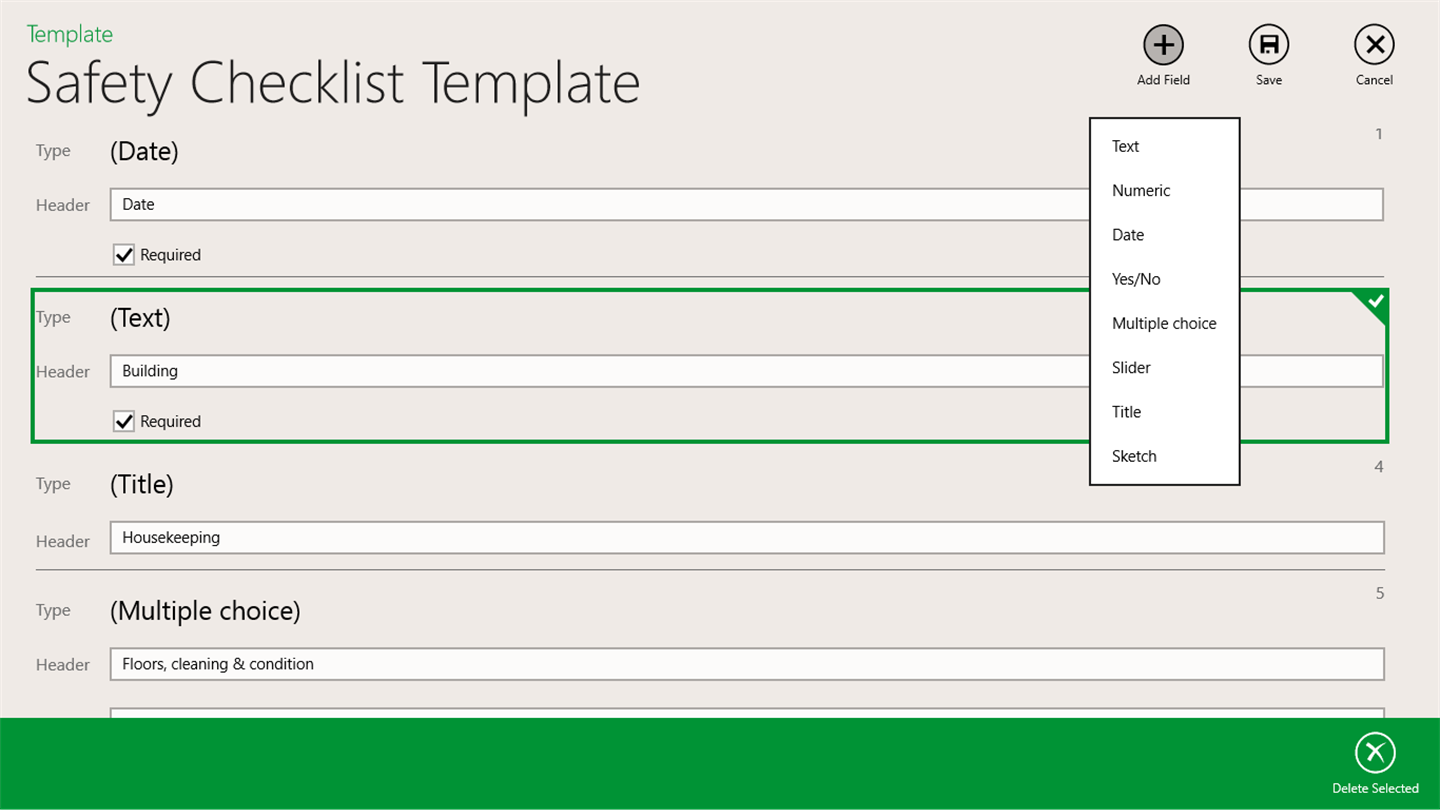Click the green selection checkmark corner

[x=1375, y=301]
